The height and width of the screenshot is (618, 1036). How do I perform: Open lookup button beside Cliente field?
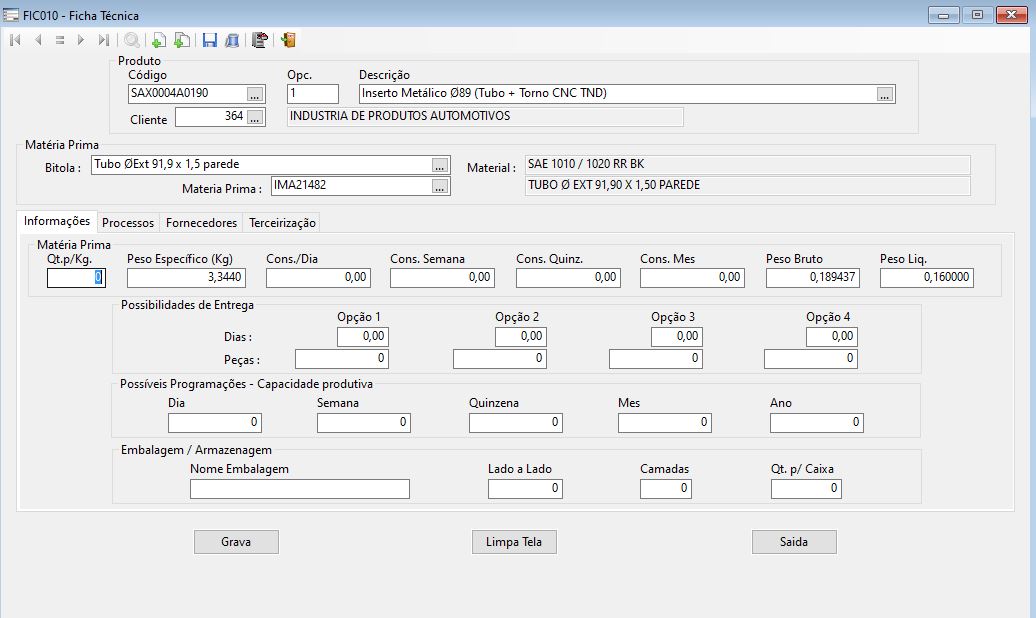255,118
